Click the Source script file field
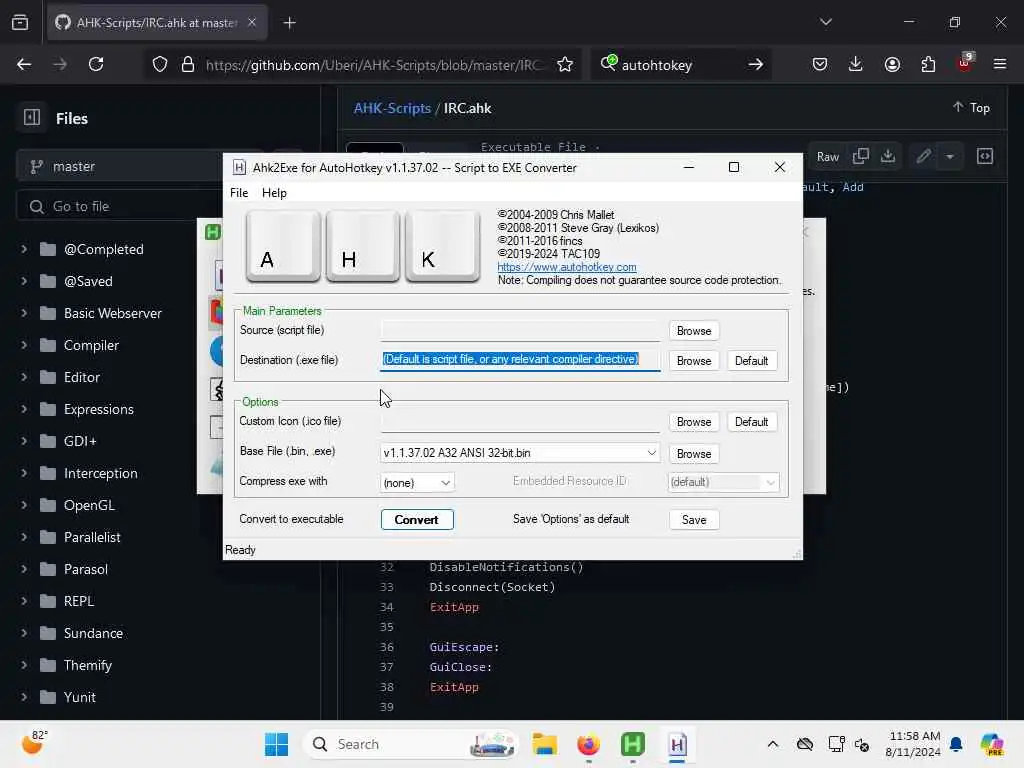Viewport: 1024px width, 768px height. pyautogui.click(x=520, y=330)
